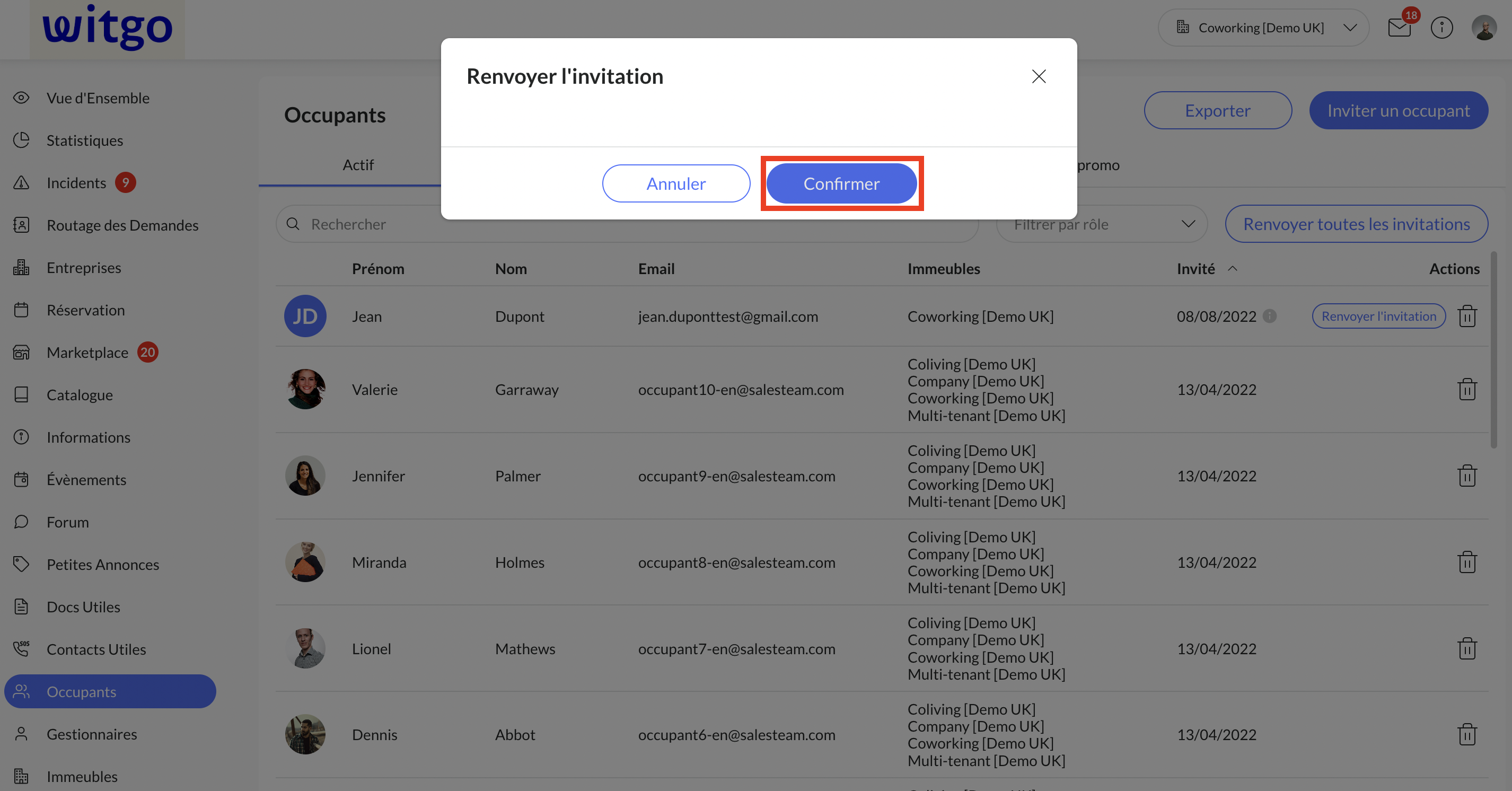Delete Valerie Garraway with trash icon
Viewport: 1512px width, 791px height.
[x=1467, y=389]
